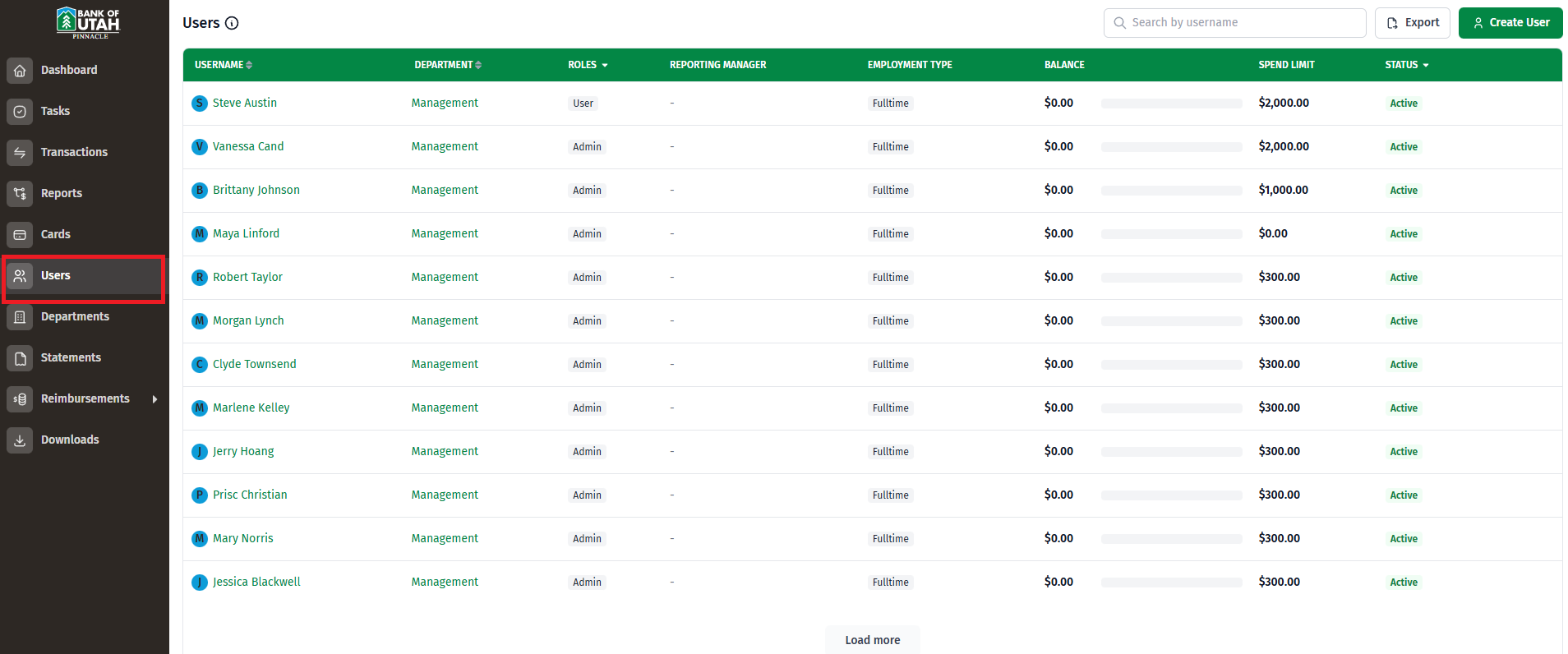Click Morgan Lynch's Admin role badge
The width and height of the screenshot is (1568, 654).
(588, 321)
